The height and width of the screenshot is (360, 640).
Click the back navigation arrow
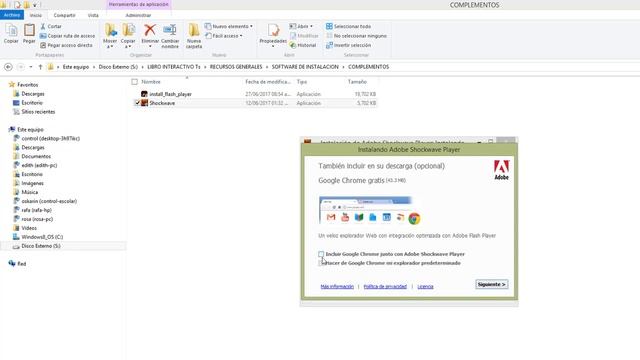(8, 67)
